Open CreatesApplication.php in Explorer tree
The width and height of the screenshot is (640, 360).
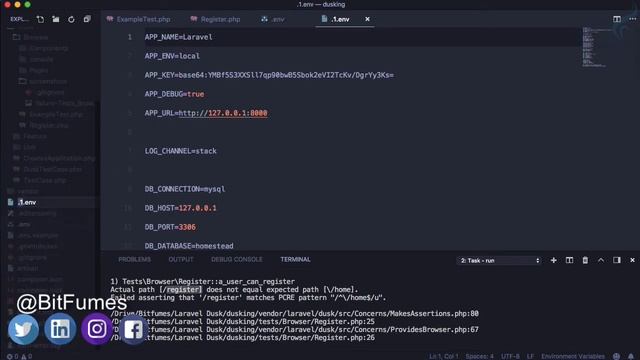59,158
